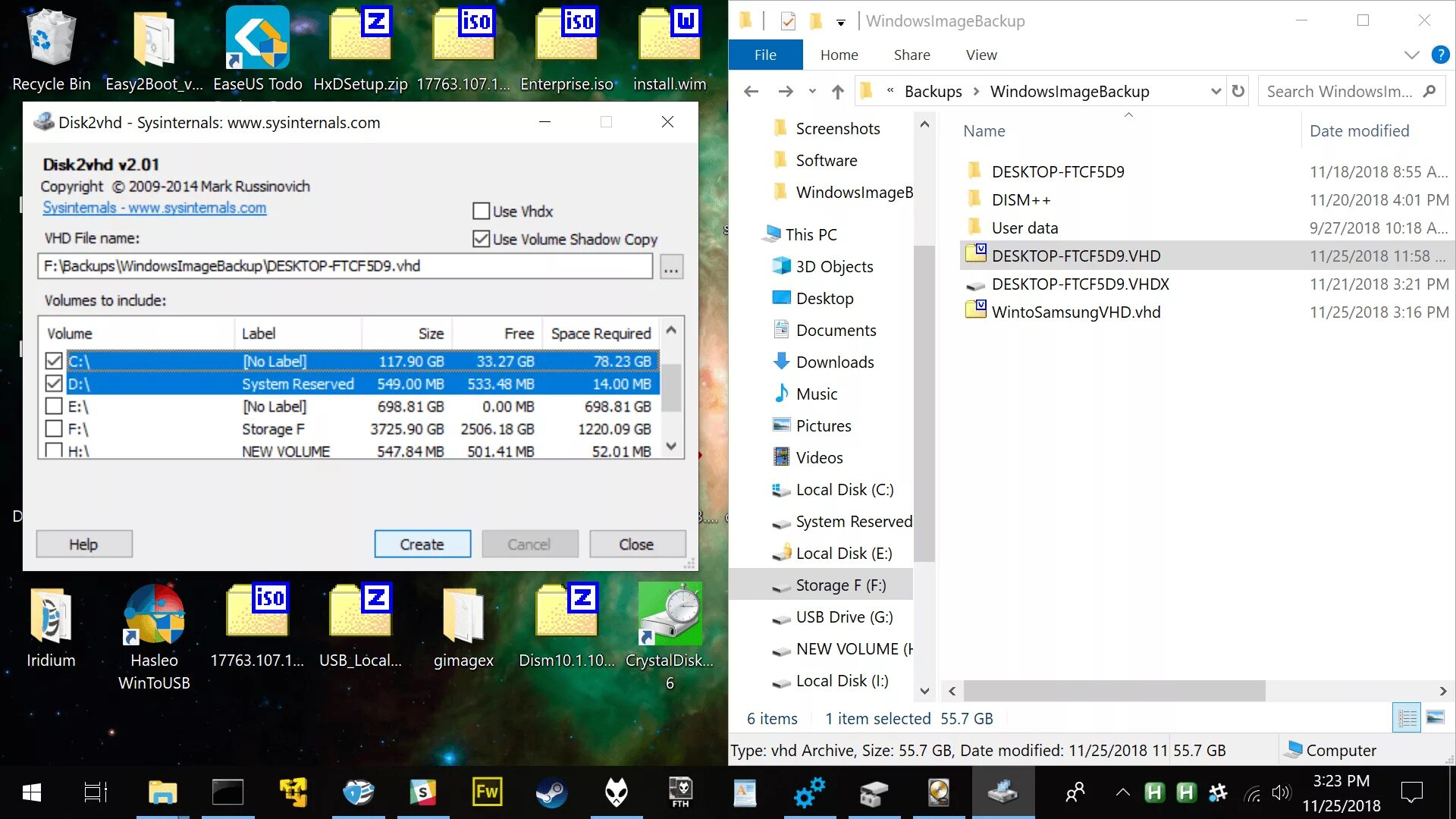
Task: Expand the Explorer ribbon chevron
Action: pos(1411,55)
